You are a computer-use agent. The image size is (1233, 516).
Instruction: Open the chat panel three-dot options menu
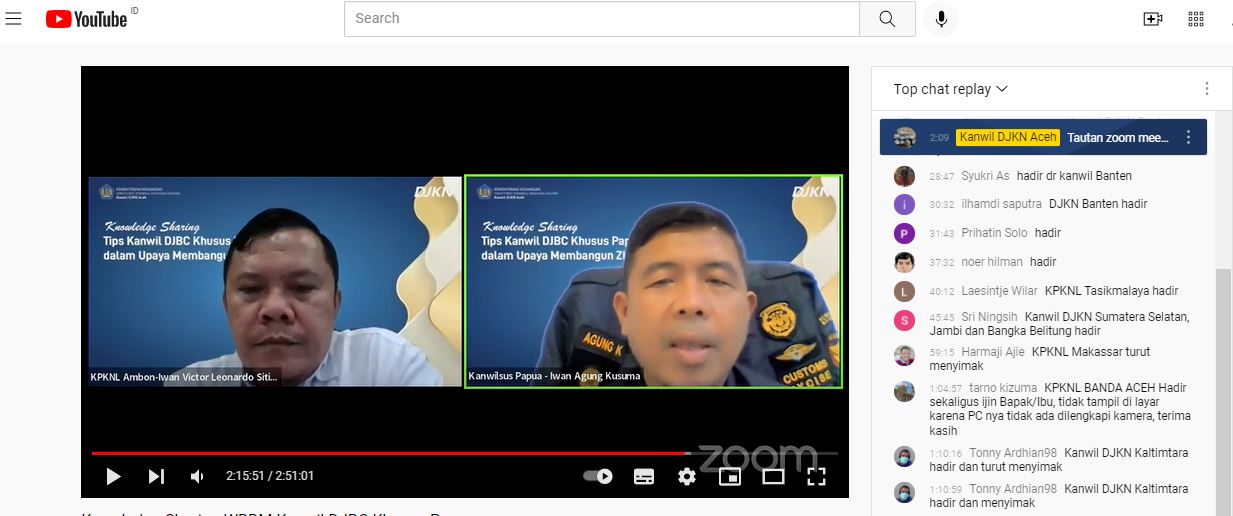[x=1206, y=89]
